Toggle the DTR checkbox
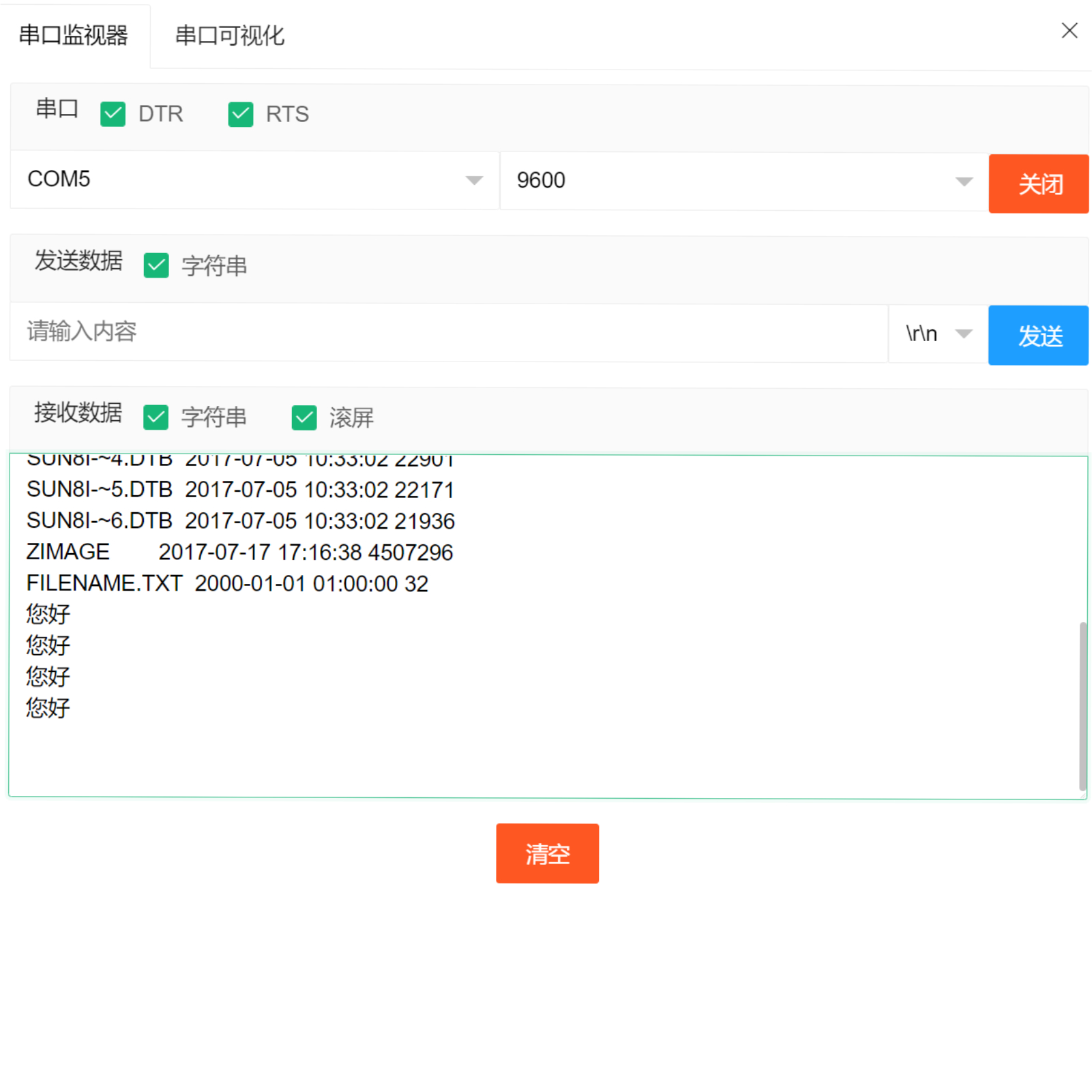Viewport: 1092px width, 1092px height. 113,114
